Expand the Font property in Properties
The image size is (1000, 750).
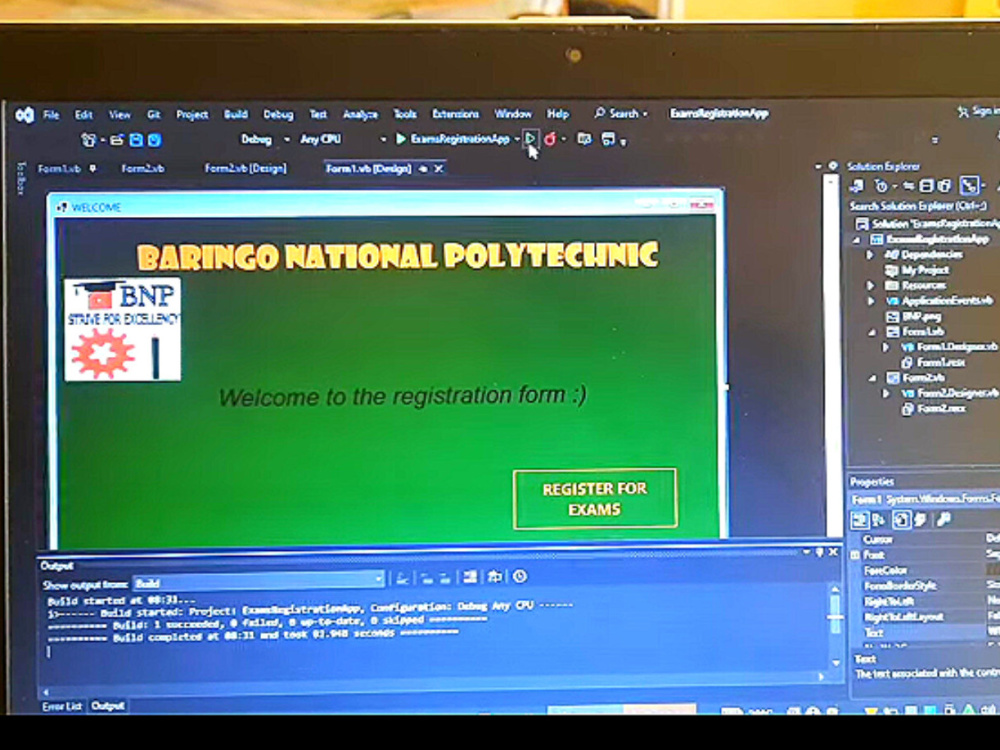click(x=855, y=555)
